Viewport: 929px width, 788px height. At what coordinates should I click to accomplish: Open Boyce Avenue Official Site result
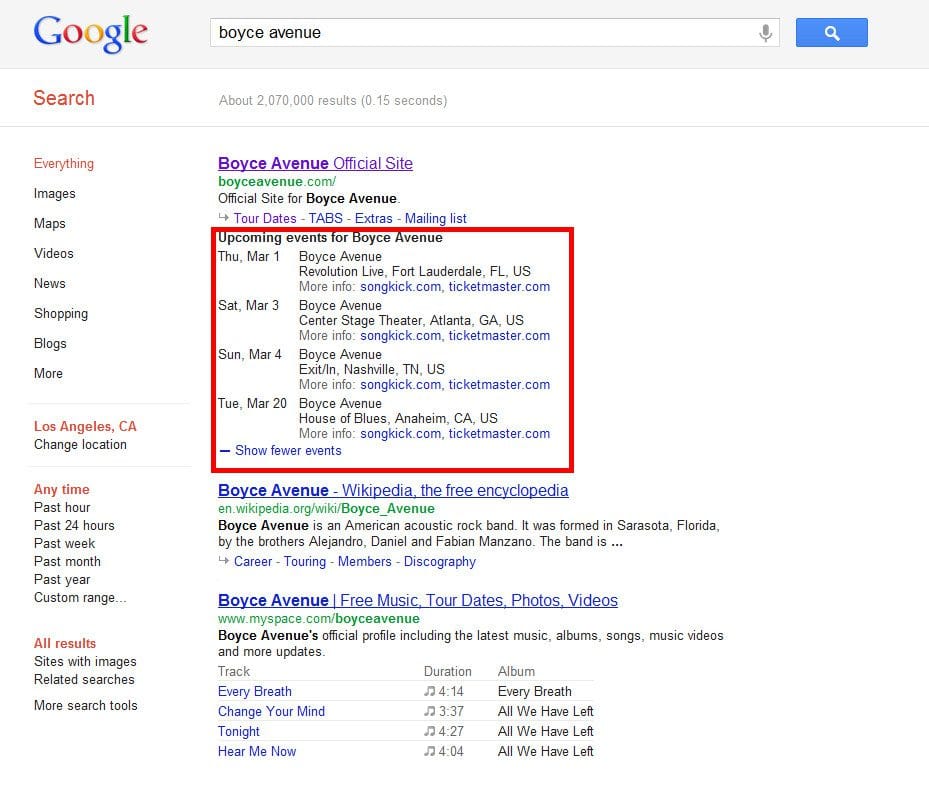tap(315, 164)
